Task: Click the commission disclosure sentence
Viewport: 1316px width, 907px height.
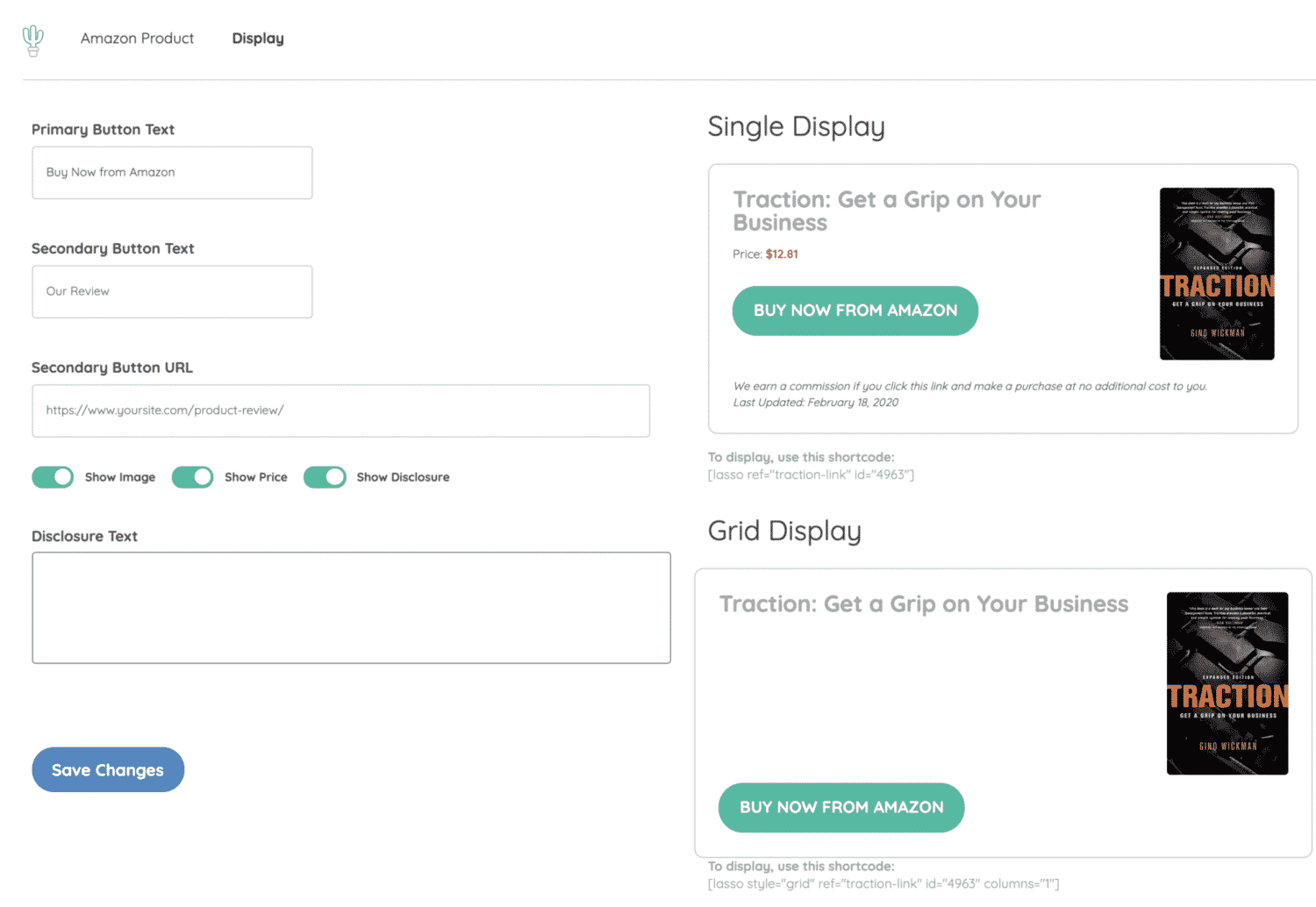Action: pyautogui.click(x=970, y=386)
